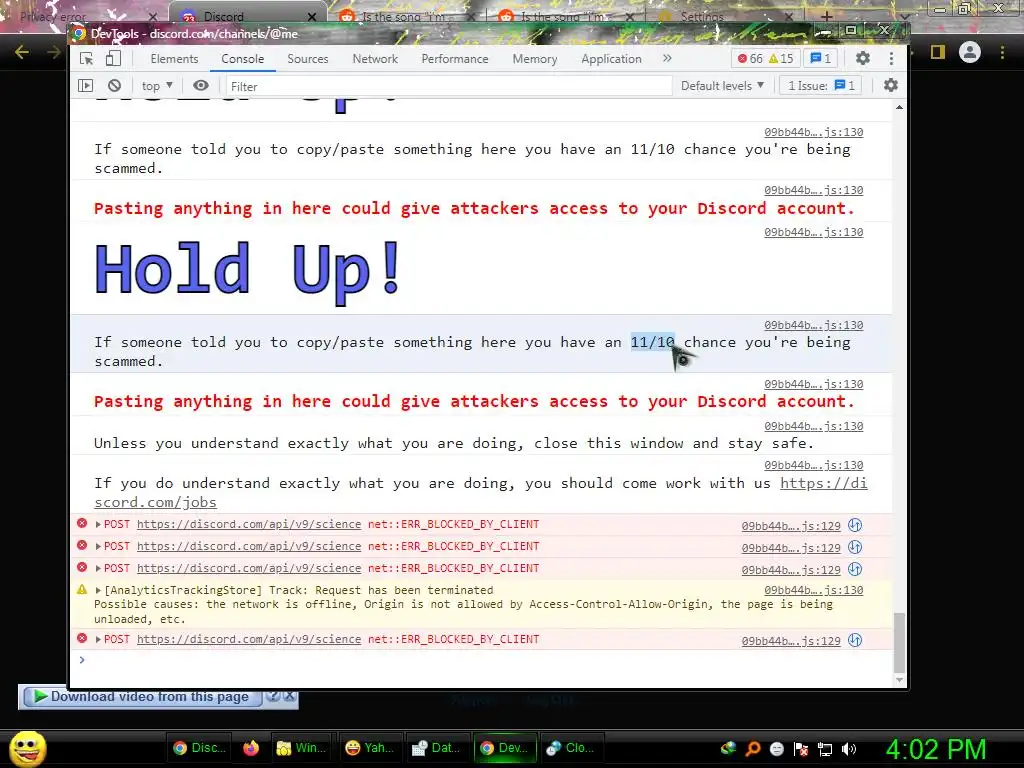Open the Application tab
Viewport: 1024px width, 768px height.
pos(611,59)
